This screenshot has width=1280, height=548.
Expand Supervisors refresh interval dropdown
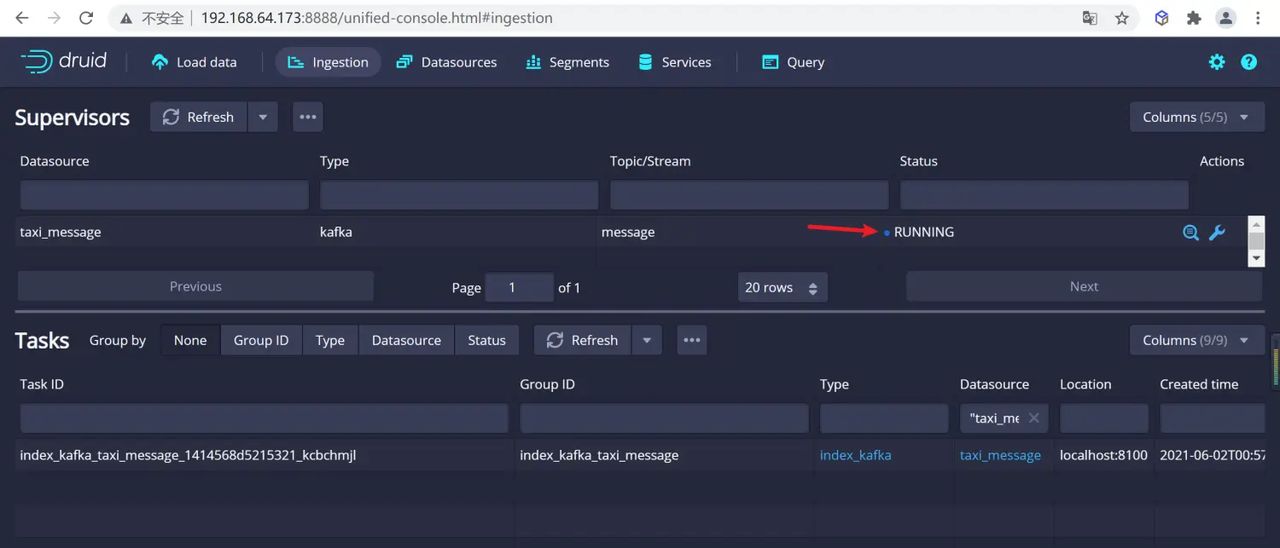click(x=262, y=117)
